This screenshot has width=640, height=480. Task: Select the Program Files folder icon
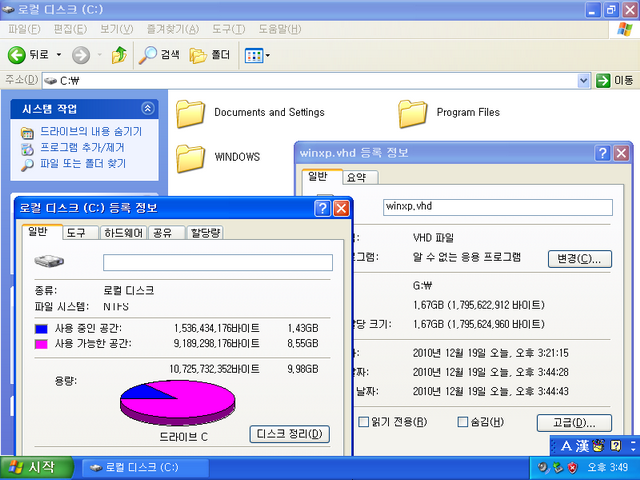413,114
